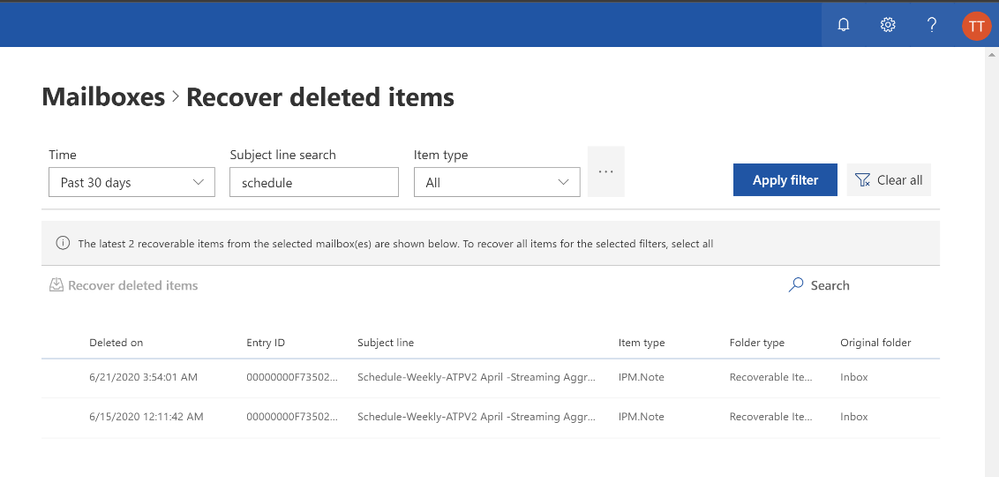999x477 pixels.
Task: Click the page's vertical scrollbar
Action: click(x=991, y=262)
